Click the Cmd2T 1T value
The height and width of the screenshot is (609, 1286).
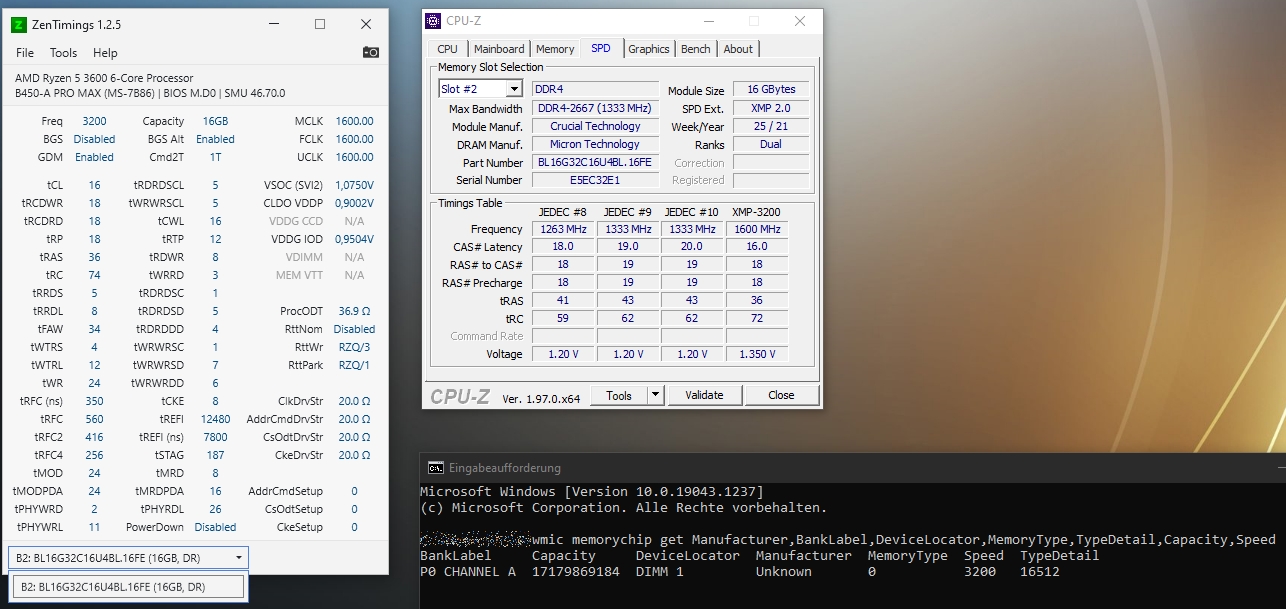pos(215,157)
